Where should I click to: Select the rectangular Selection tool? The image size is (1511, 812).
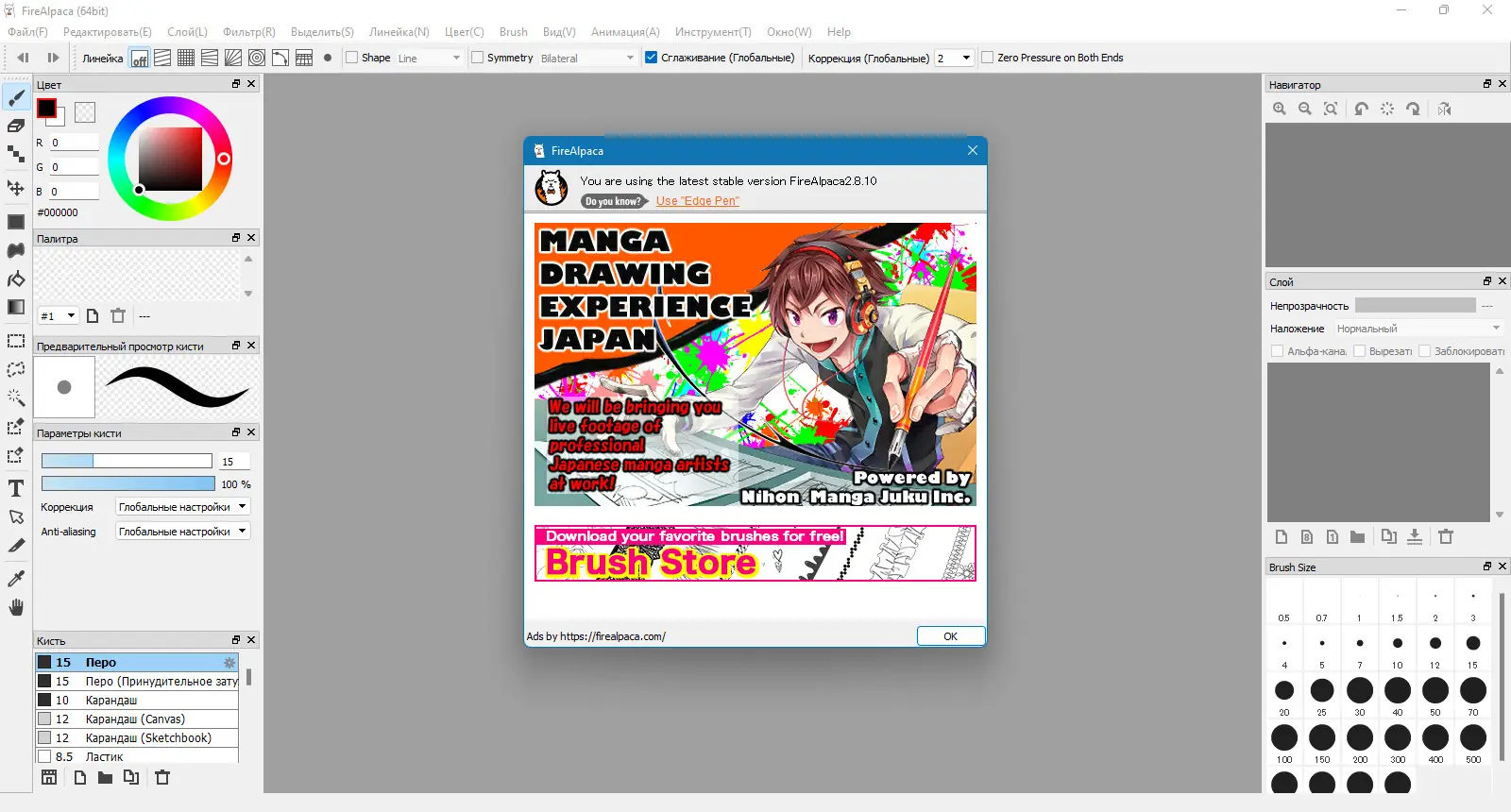[x=16, y=341]
